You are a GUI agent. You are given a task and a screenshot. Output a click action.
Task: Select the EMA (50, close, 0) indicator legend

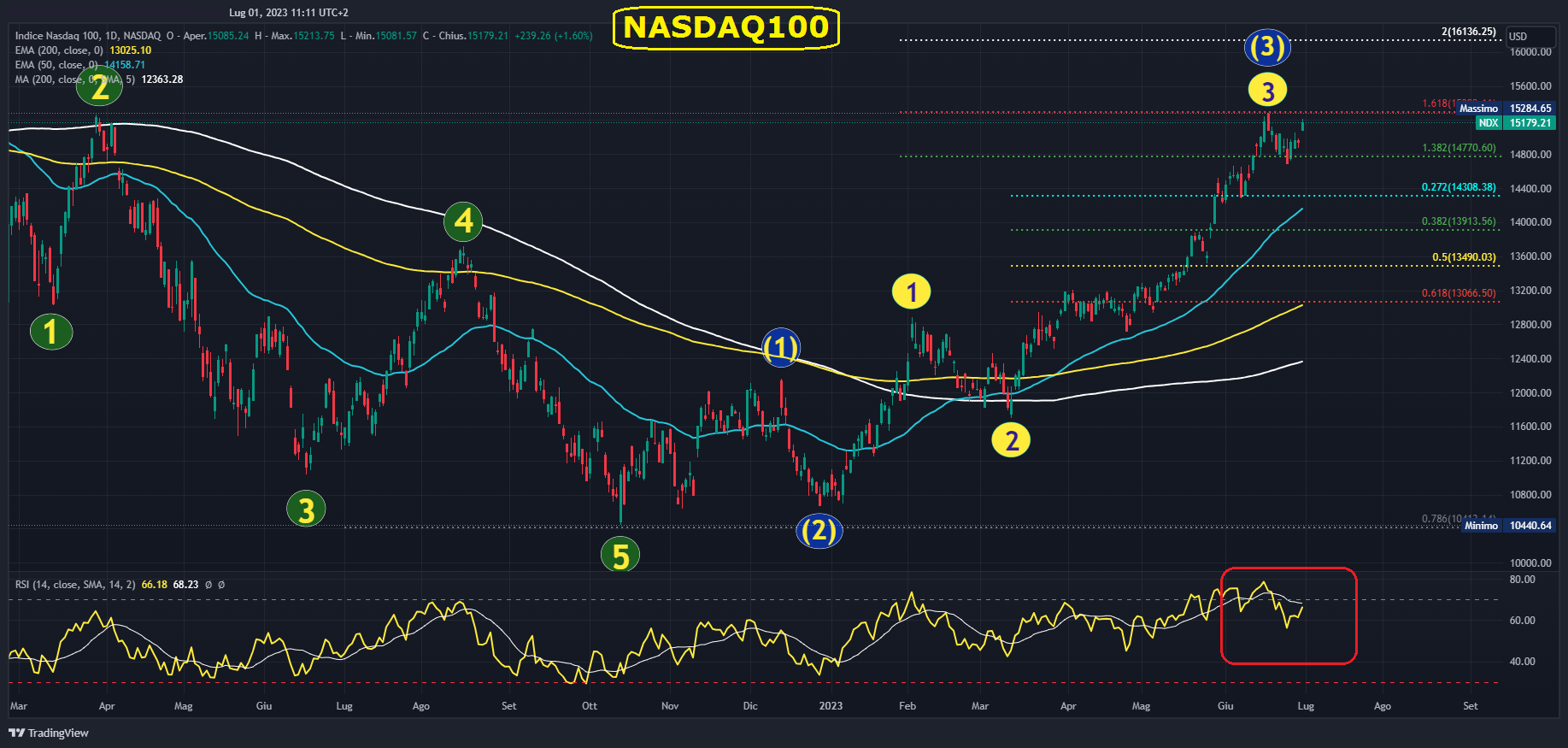coord(56,65)
